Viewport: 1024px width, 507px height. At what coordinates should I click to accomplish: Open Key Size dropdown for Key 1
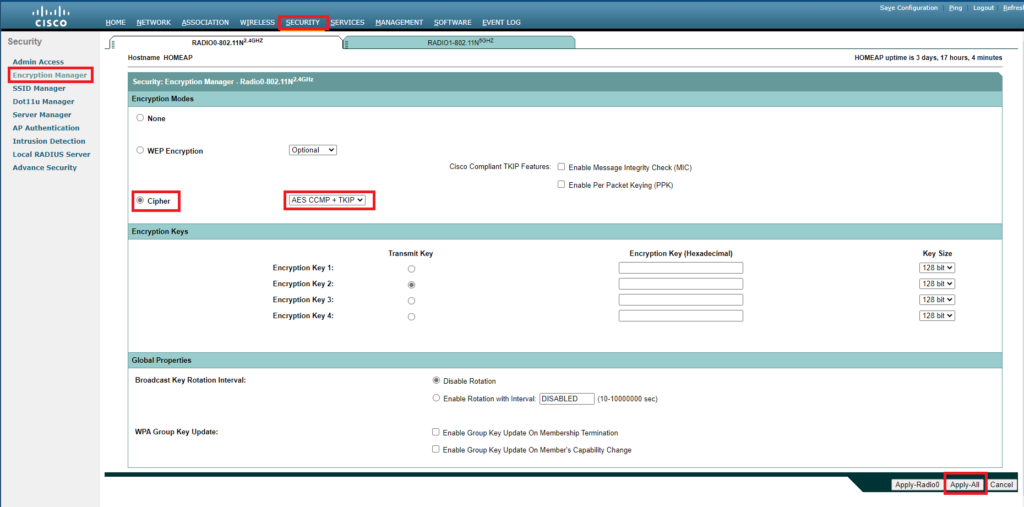coord(937,268)
